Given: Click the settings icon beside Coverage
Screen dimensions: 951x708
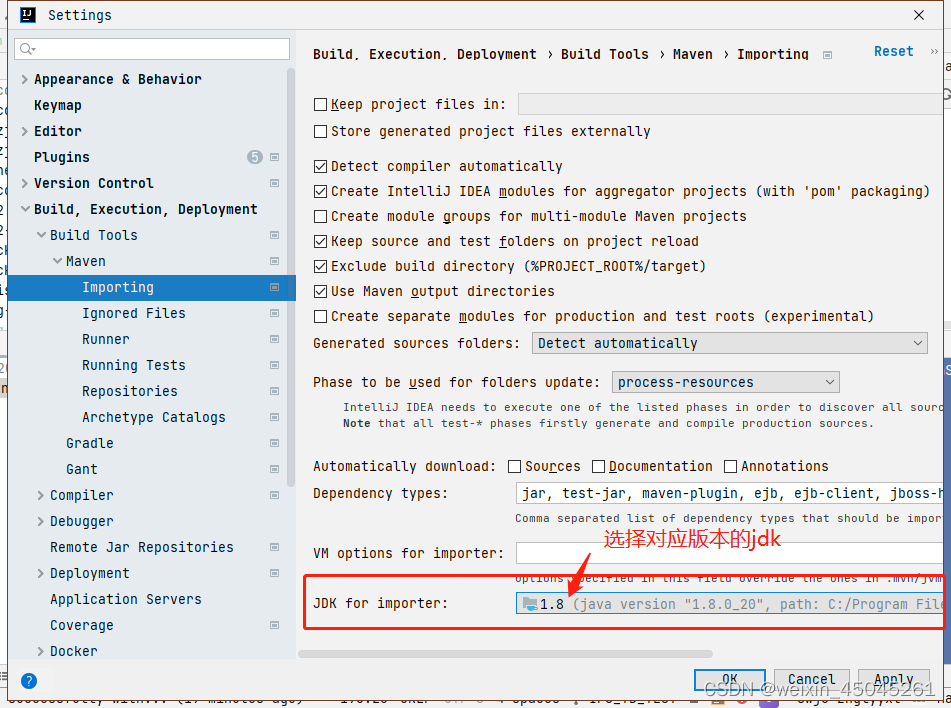Looking at the screenshot, I should click(x=274, y=625).
